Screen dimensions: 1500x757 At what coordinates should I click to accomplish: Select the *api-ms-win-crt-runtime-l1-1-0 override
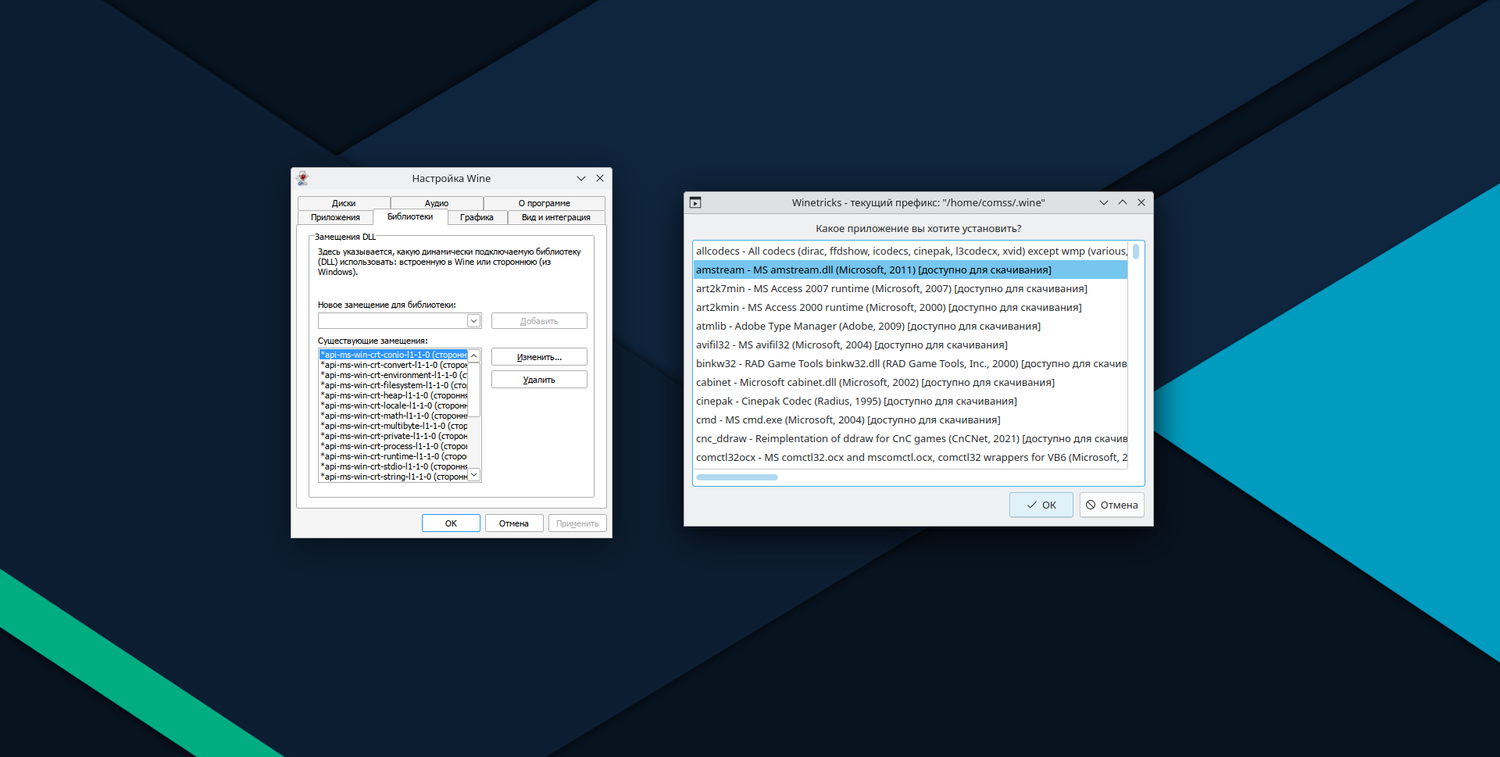[393, 456]
